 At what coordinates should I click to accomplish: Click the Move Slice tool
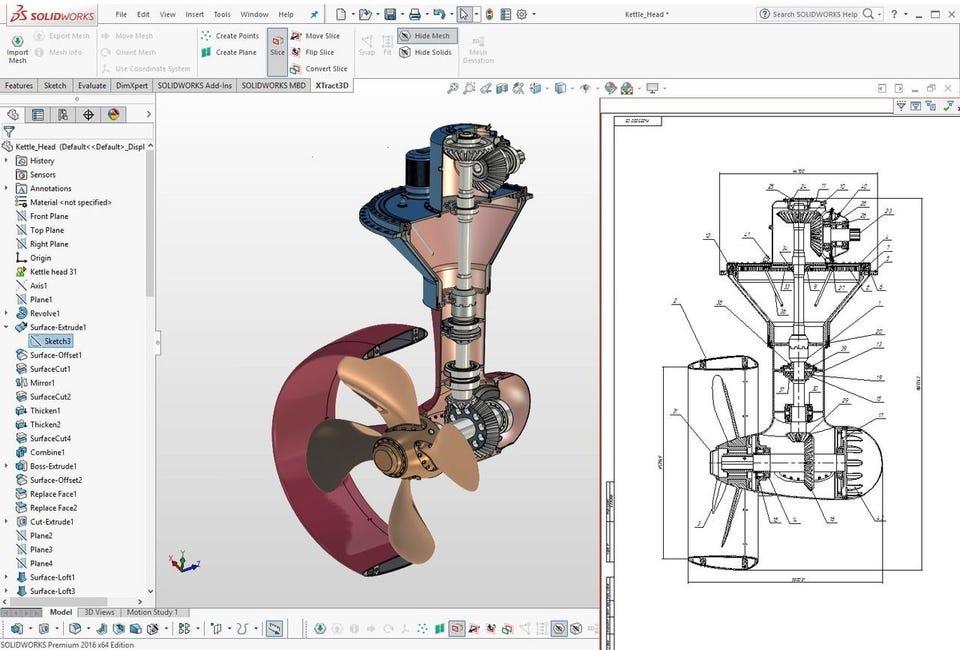pyautogui.click(x=315, y=35)
